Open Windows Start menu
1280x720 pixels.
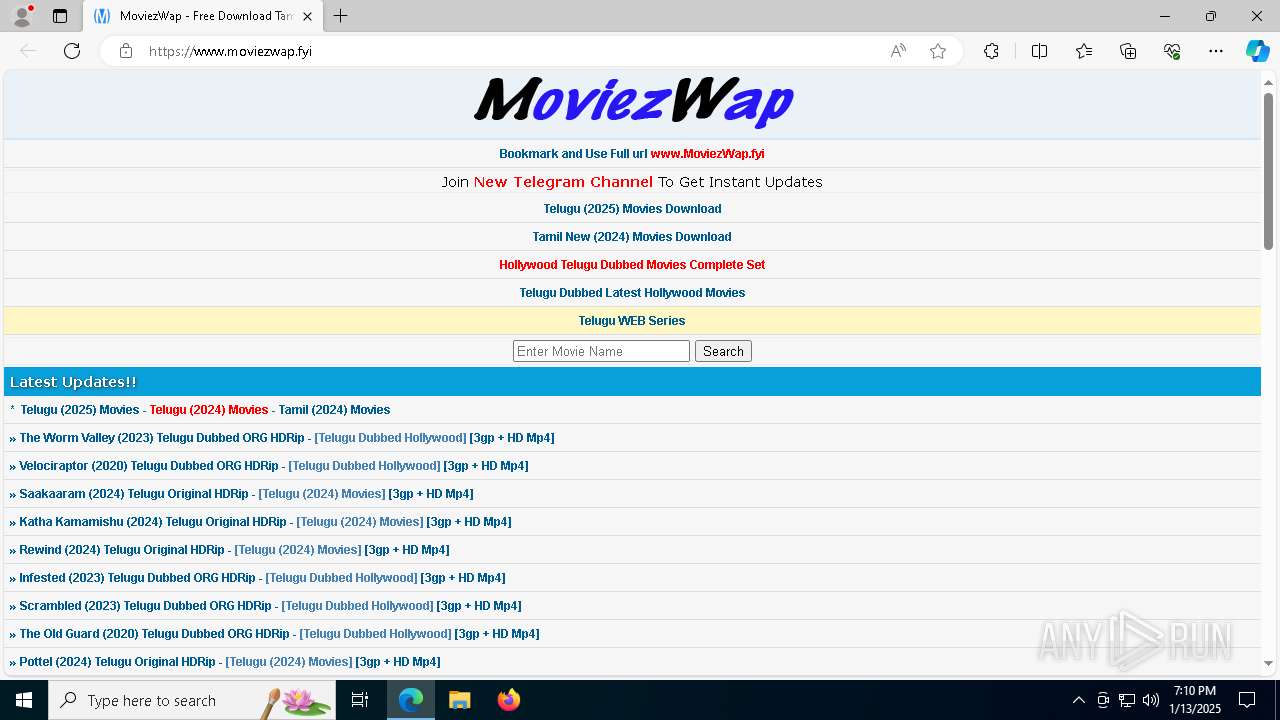[x=24, y=700]
